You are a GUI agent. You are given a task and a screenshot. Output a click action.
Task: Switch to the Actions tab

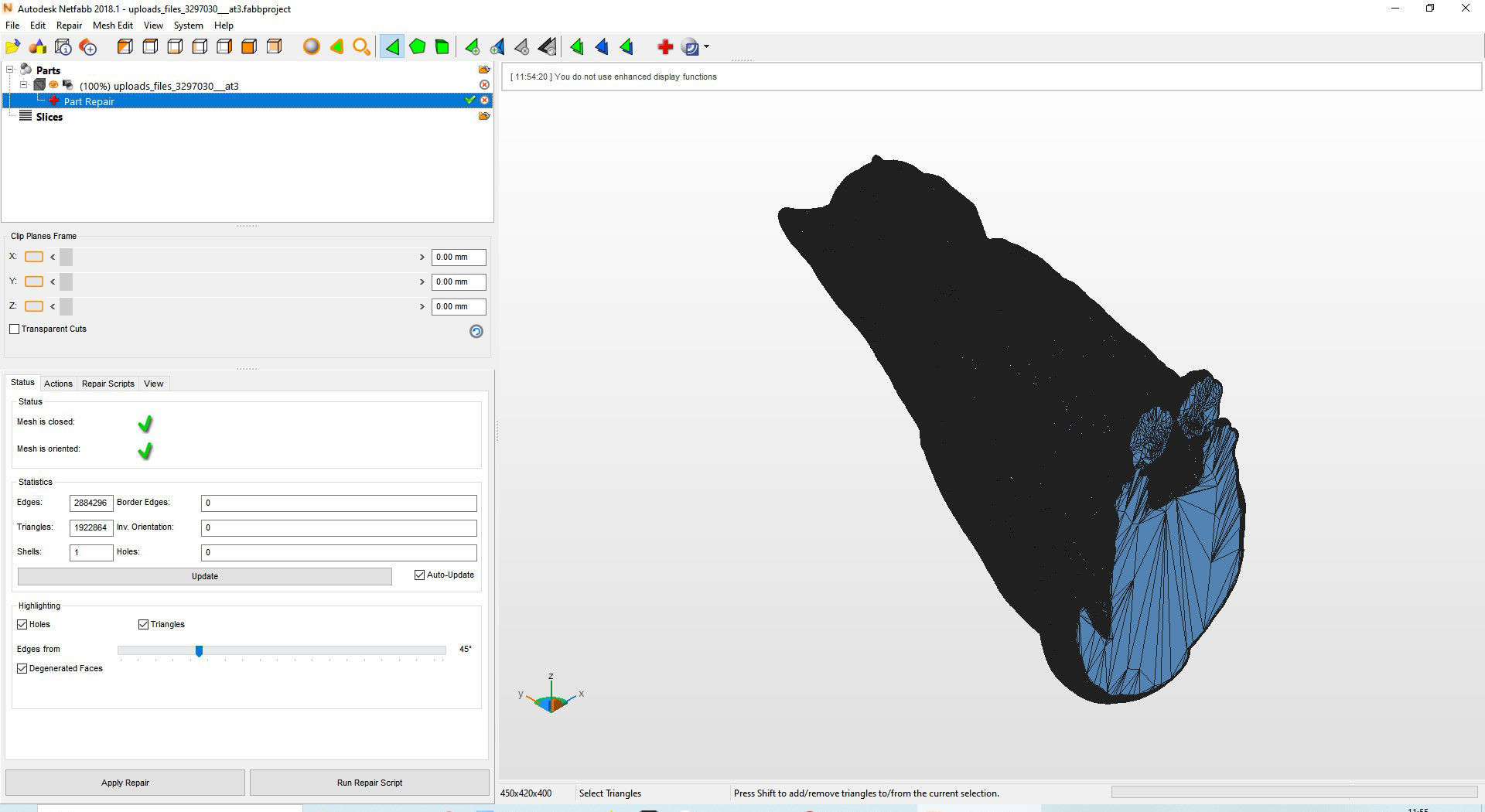[58, 384]
